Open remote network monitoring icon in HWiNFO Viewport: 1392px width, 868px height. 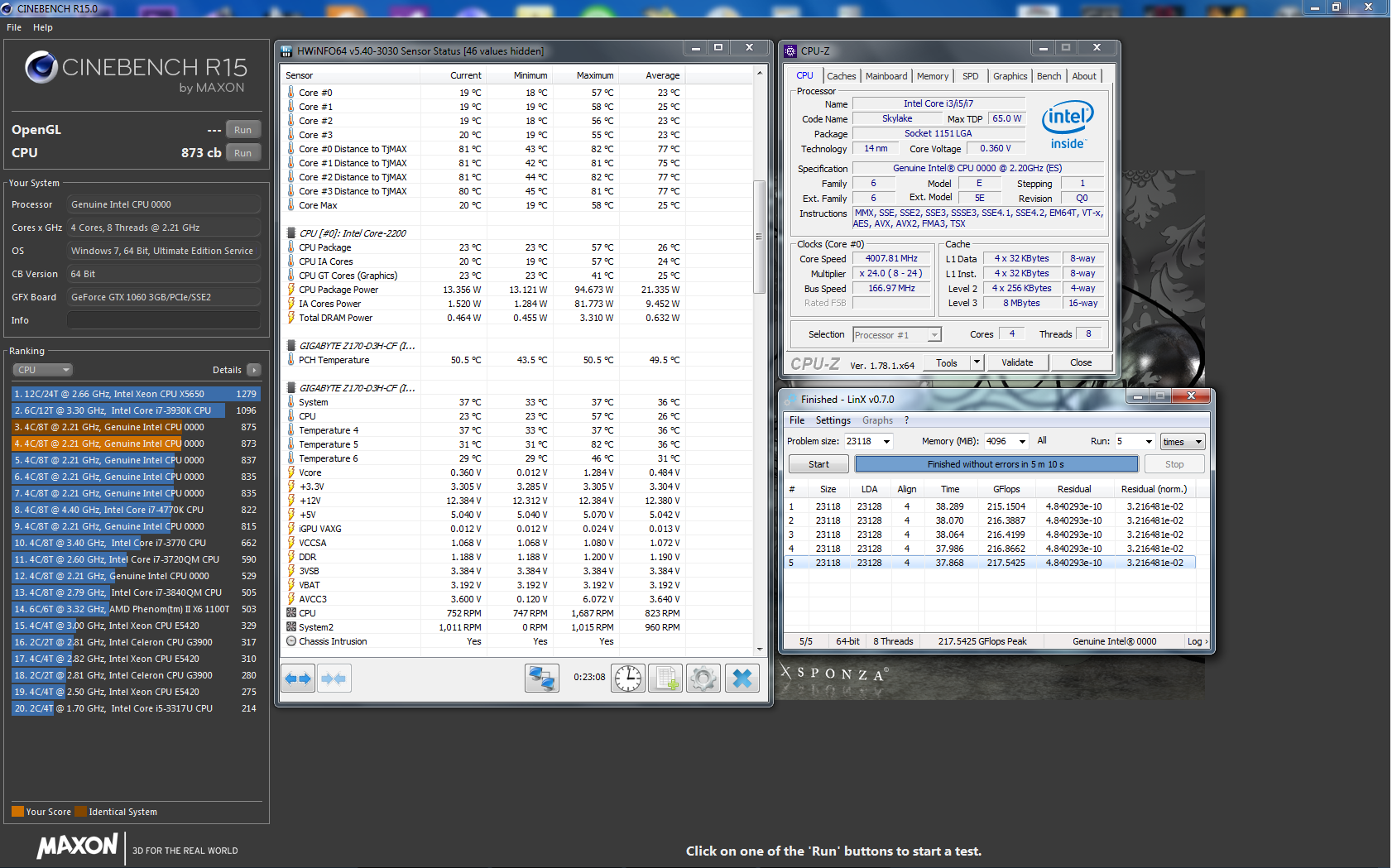tap(542, 679)
